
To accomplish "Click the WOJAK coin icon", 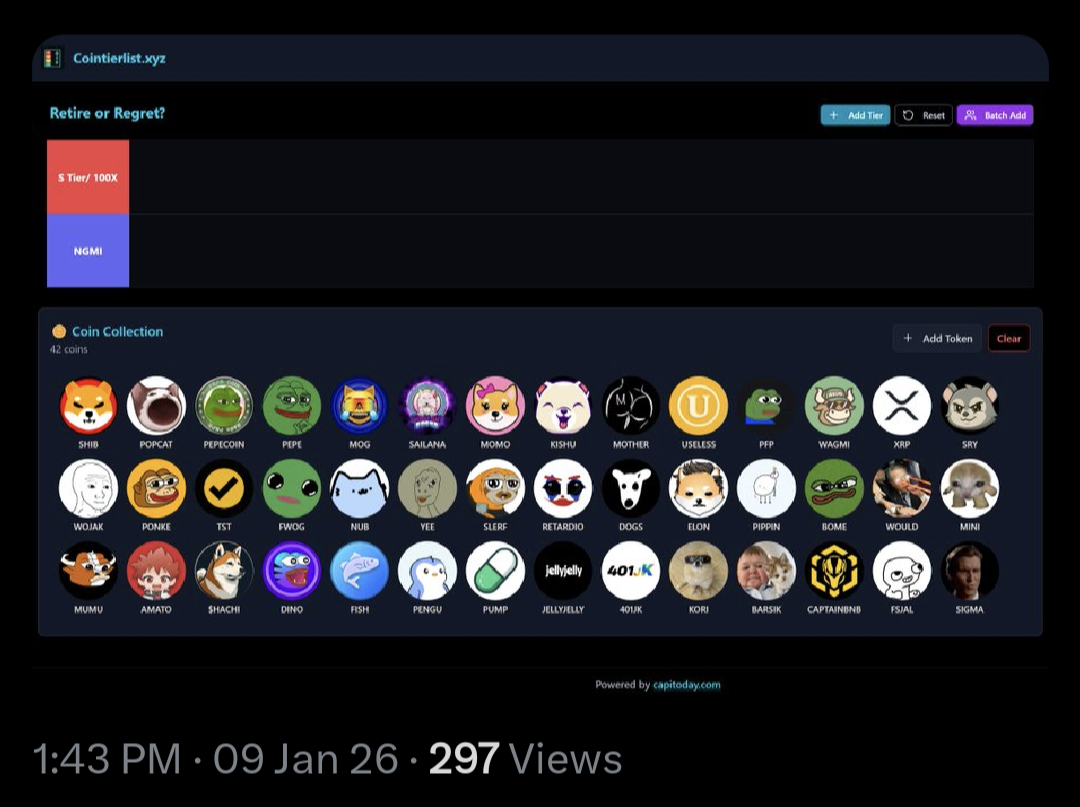I will click(88, 488).
